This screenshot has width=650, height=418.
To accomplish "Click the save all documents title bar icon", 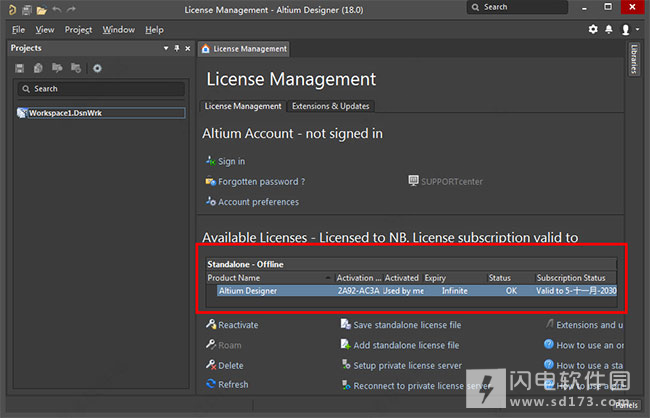I will tap(27, 10).
